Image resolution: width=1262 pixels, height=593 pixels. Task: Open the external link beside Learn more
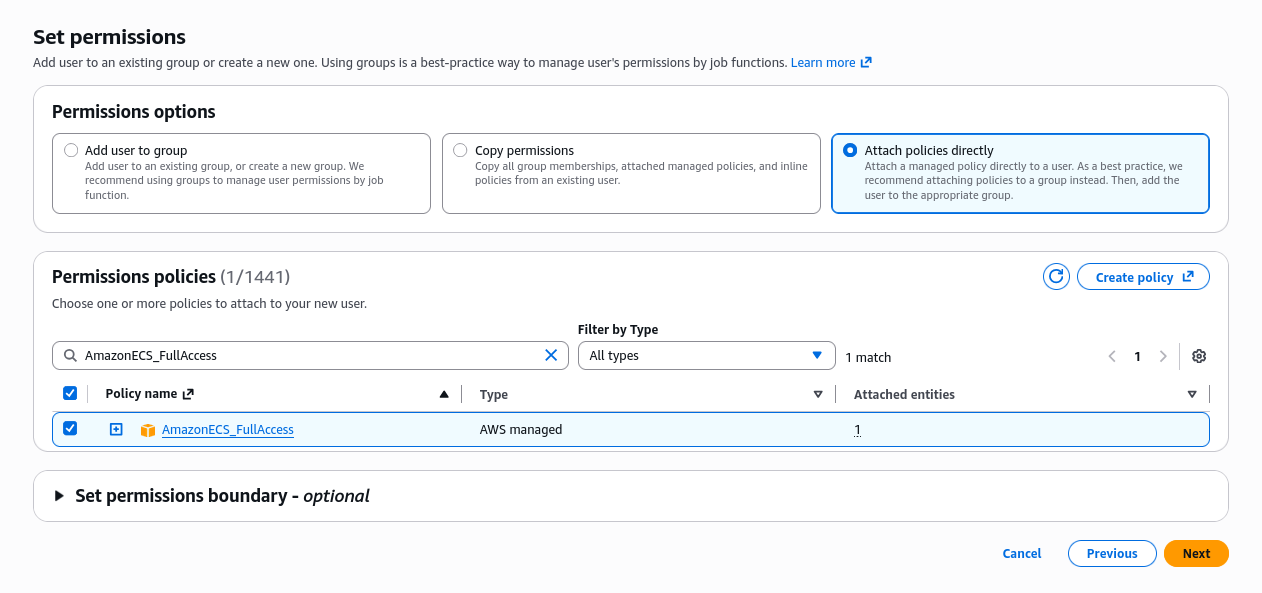click(866, 61)
